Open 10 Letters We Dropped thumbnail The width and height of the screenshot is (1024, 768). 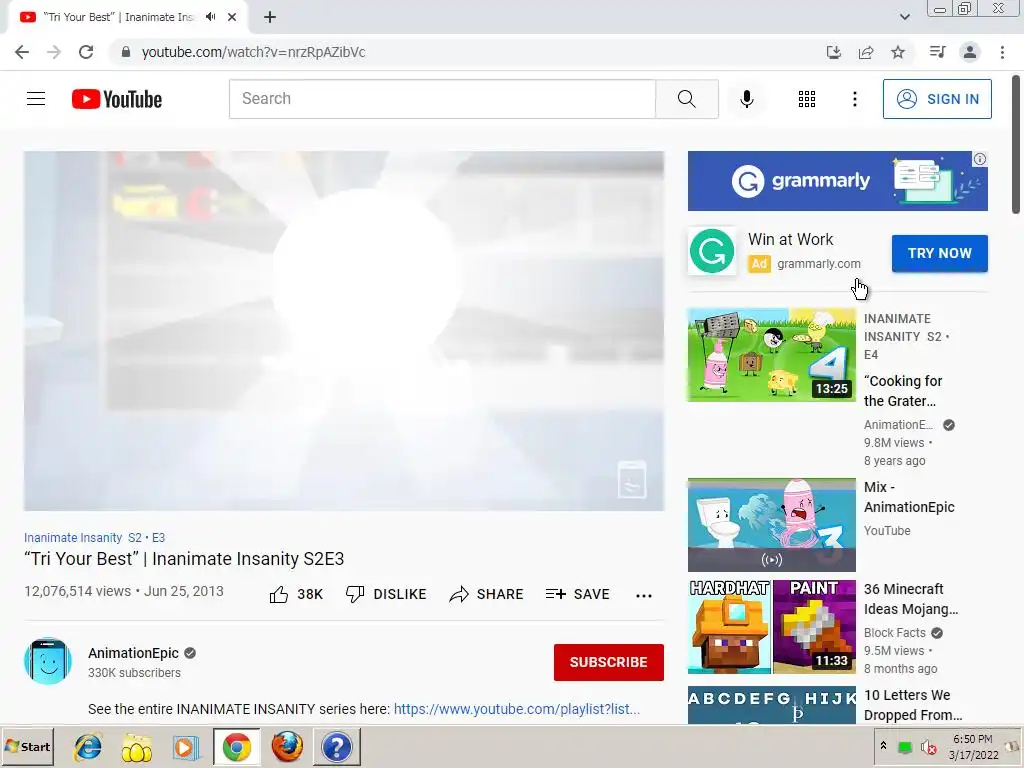click(771, 705)
